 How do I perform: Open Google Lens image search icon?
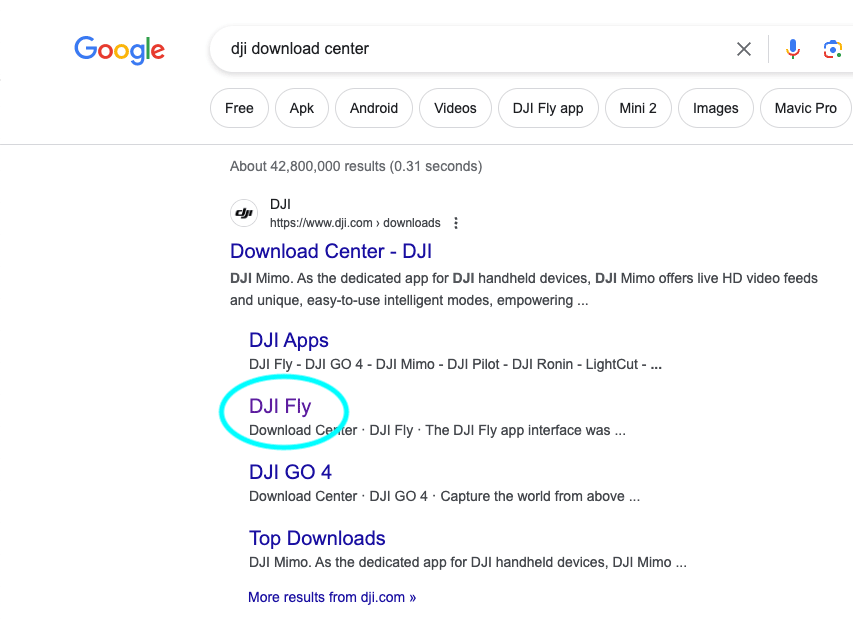coord(832,49)
